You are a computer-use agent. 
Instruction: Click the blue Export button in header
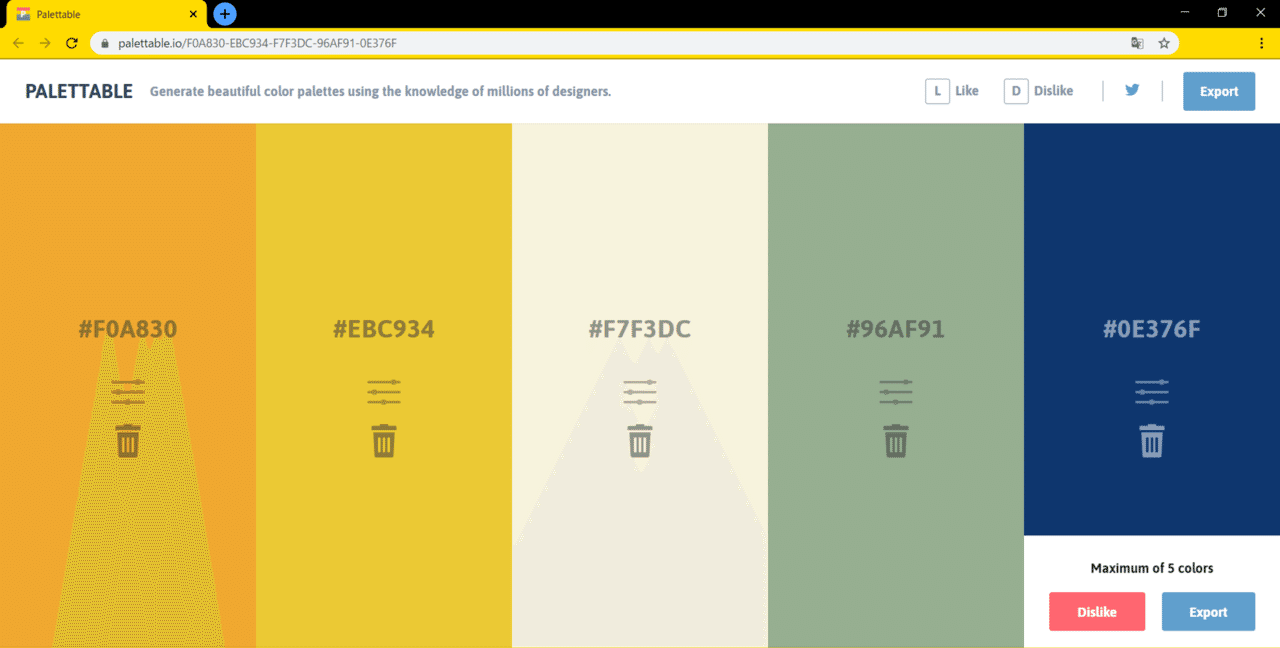[x=1219, y=91]
